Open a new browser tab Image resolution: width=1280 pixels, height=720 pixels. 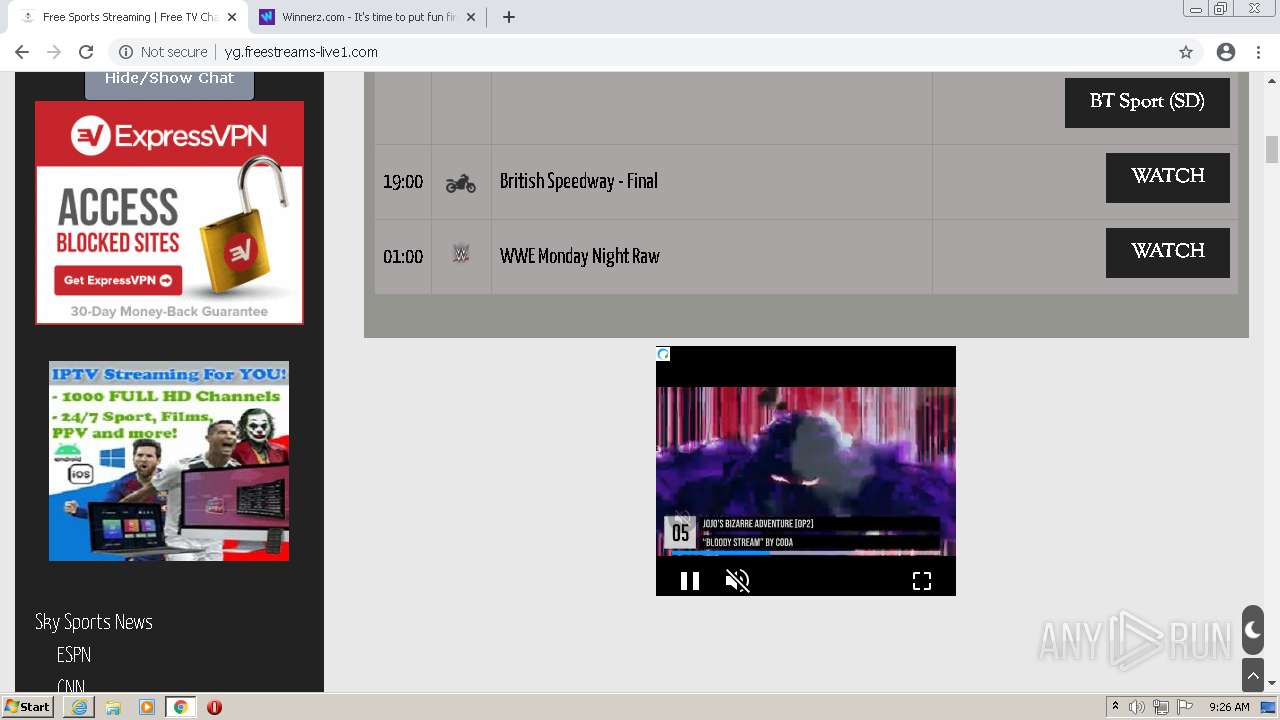click(x=508, y=17)
